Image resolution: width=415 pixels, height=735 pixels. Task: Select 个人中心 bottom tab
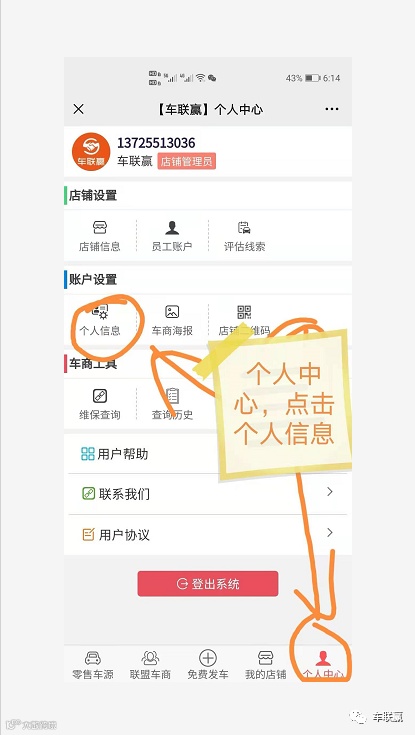tap(323, 665)
